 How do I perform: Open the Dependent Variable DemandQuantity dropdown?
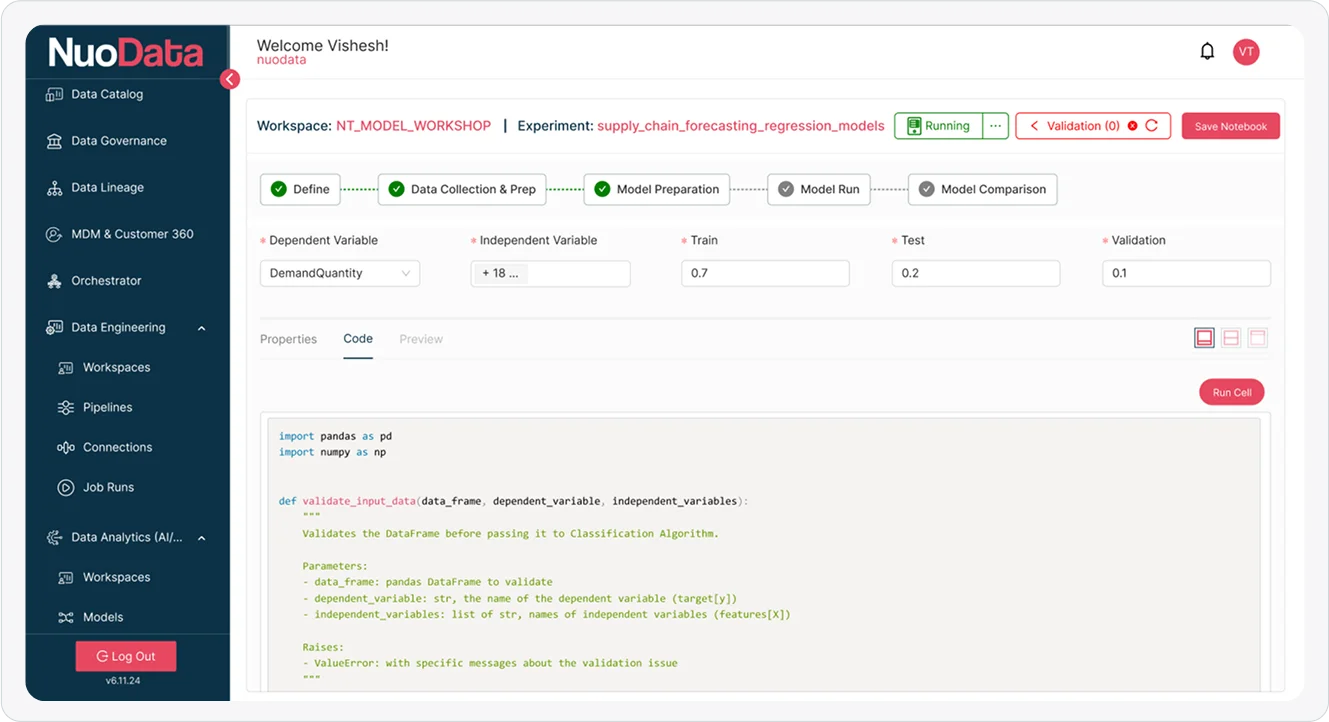coord(339,273)
